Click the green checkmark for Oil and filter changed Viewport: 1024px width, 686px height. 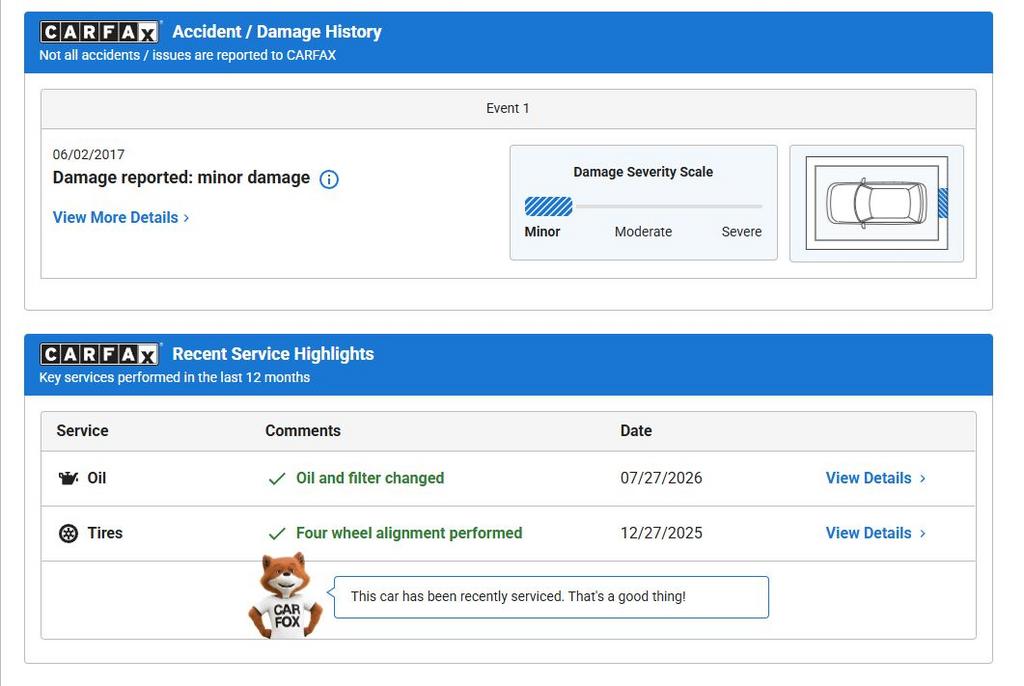[277, 479]
